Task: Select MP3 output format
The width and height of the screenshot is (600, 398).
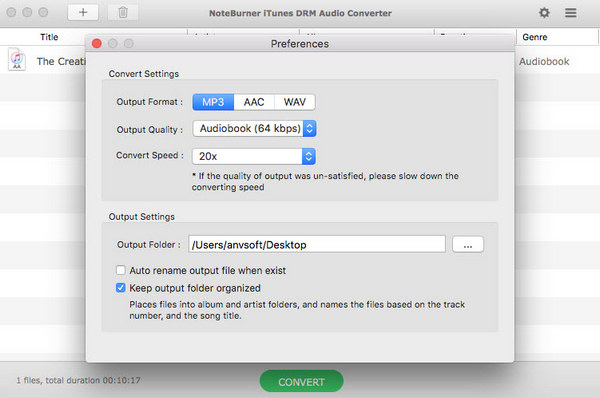Action: click(213, 102)
